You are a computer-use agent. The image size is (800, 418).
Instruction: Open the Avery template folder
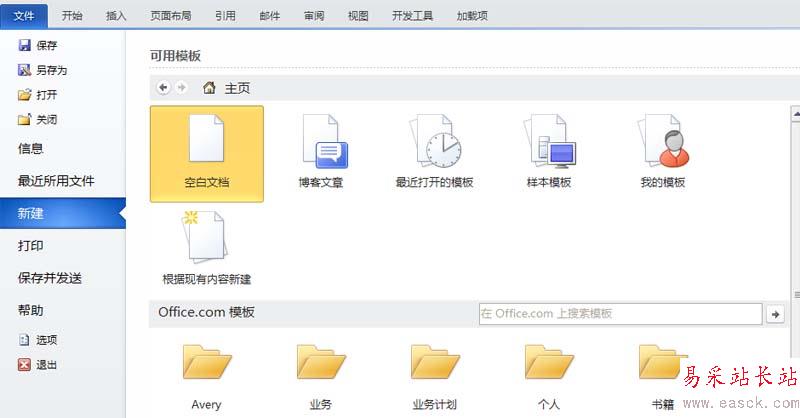click(x=207, y=377)
